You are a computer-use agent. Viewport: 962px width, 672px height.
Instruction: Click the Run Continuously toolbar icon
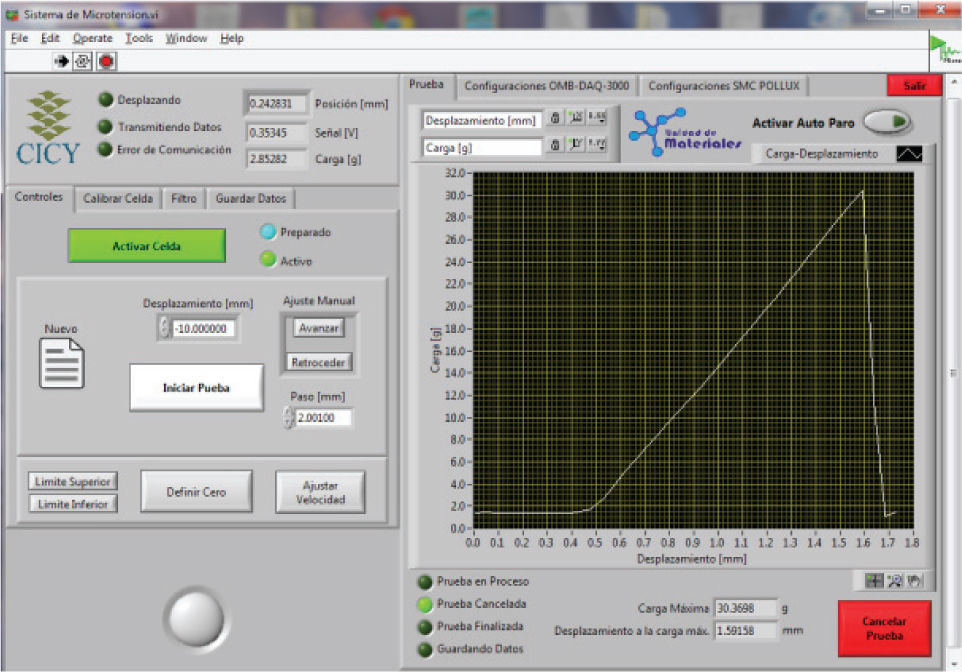point(83,62)
